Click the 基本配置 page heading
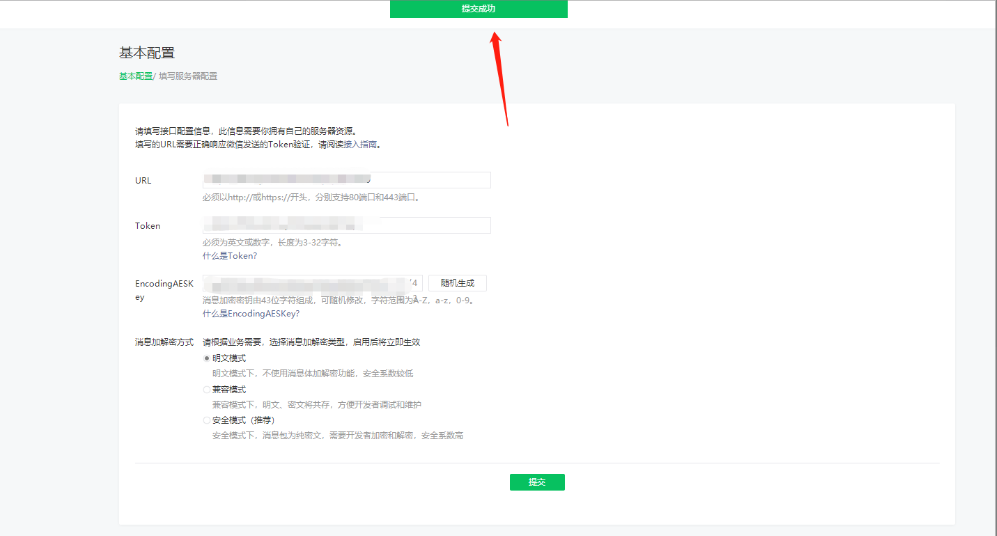This screenshot has height=536, width=997. [147, 52]
